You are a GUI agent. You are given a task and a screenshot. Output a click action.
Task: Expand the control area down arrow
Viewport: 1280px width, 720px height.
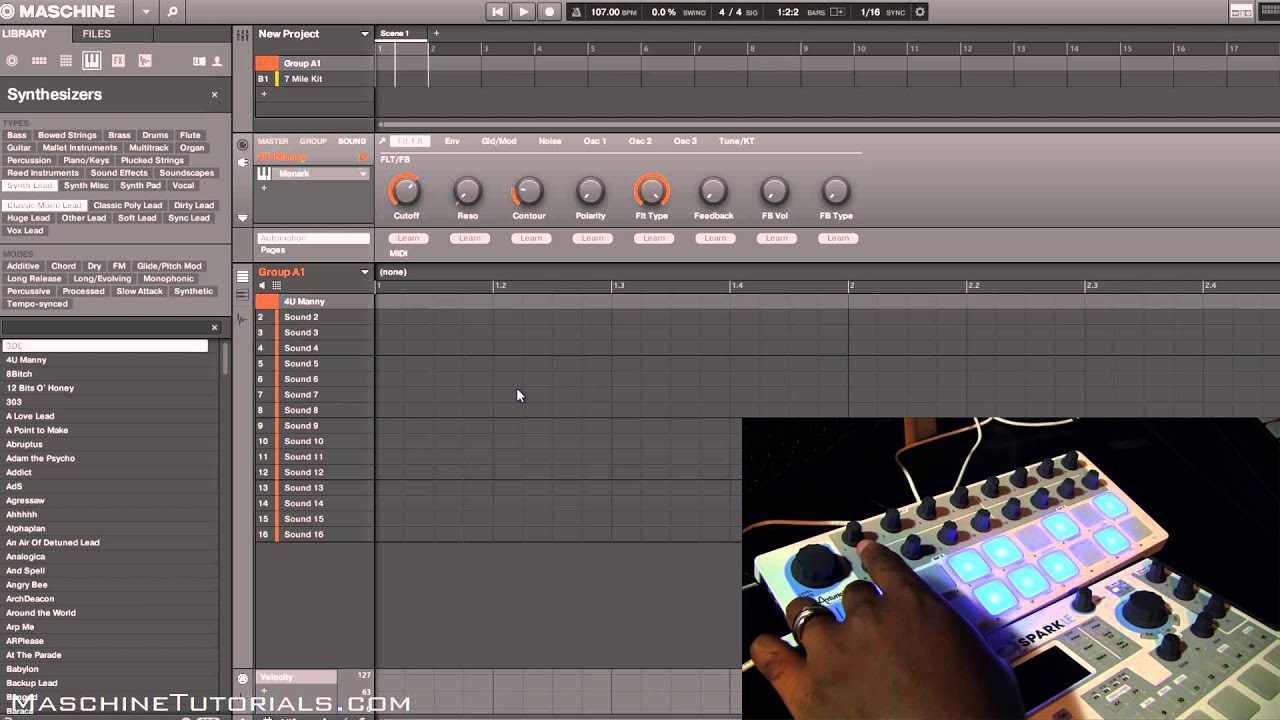[242, 217]
